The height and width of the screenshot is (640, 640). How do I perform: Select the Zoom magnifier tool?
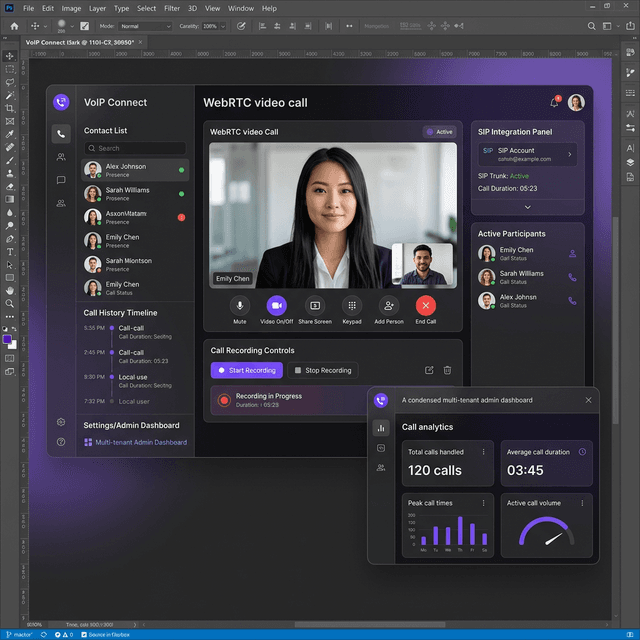click(x=10, y=303)
